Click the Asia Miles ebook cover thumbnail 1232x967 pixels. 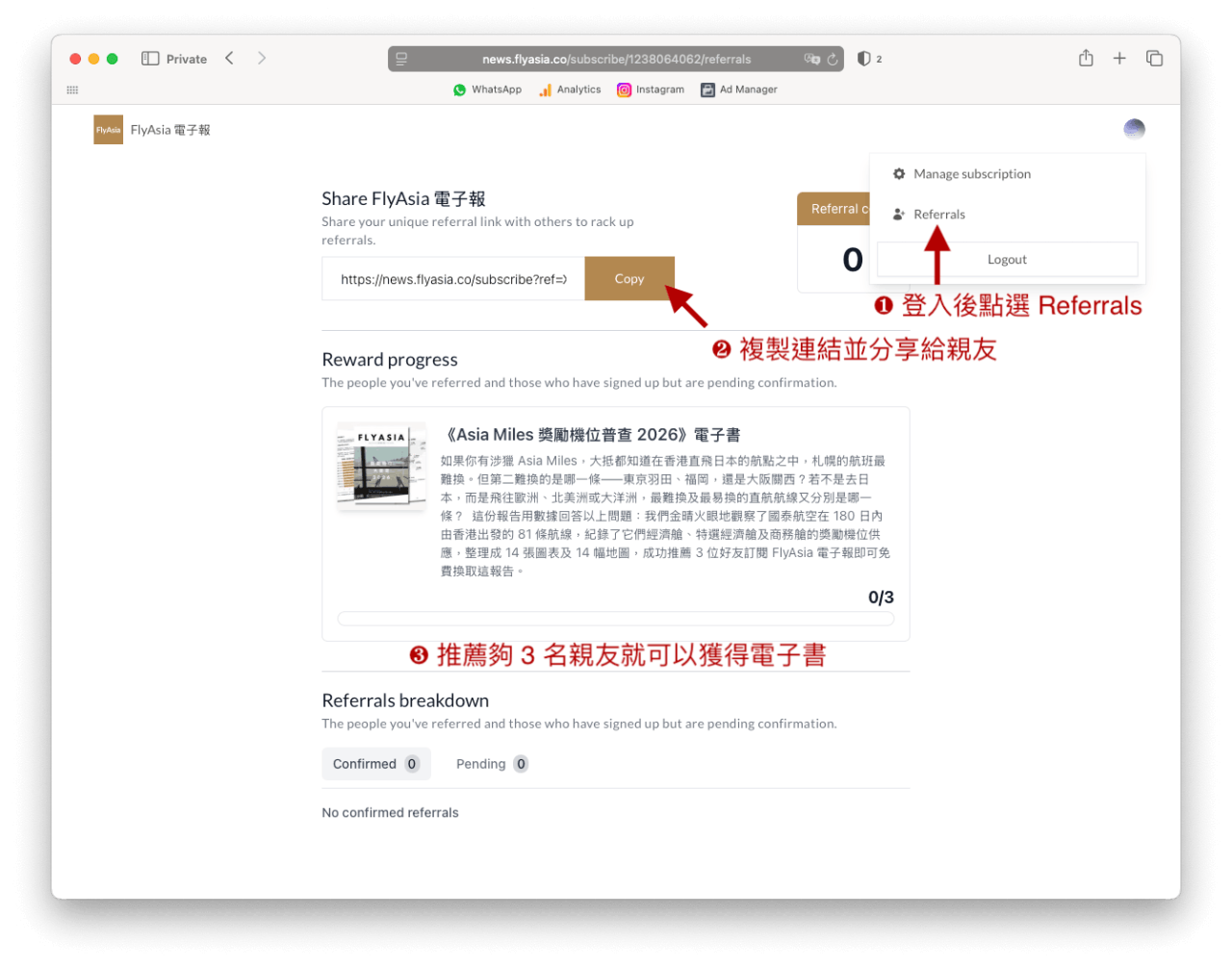[381, 465]
